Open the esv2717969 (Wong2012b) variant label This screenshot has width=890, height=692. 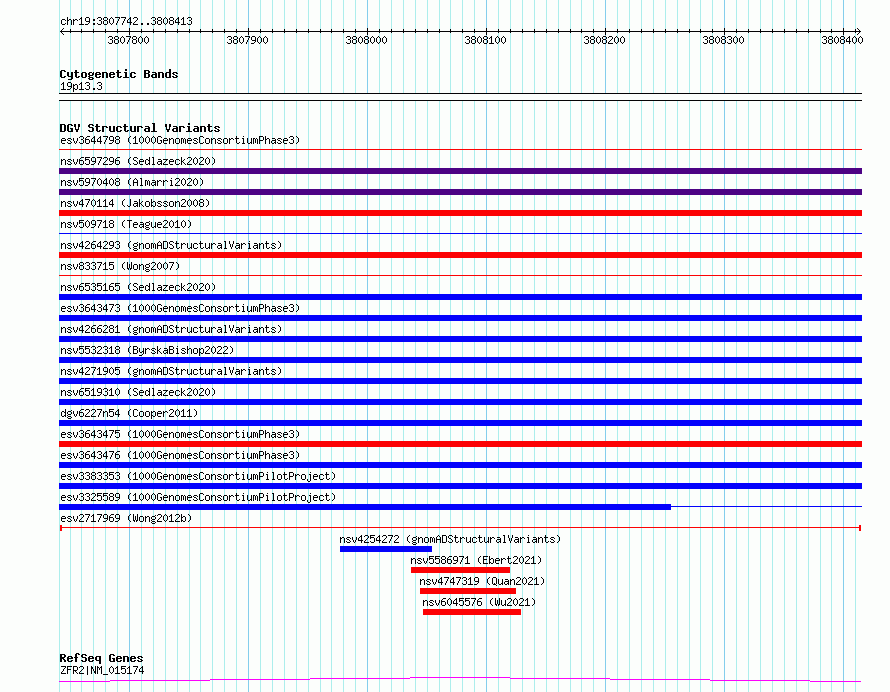coord(126,518)
